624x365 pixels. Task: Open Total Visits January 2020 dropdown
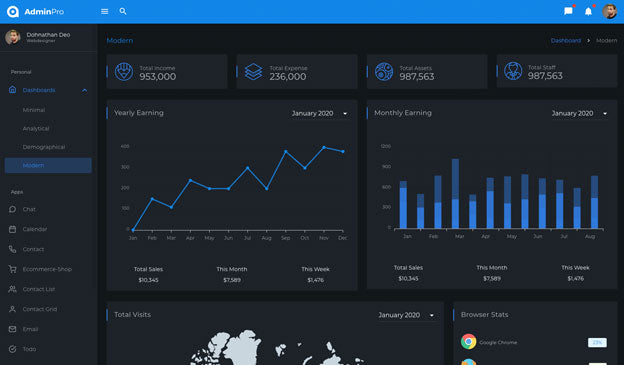[x=406, y=315]
